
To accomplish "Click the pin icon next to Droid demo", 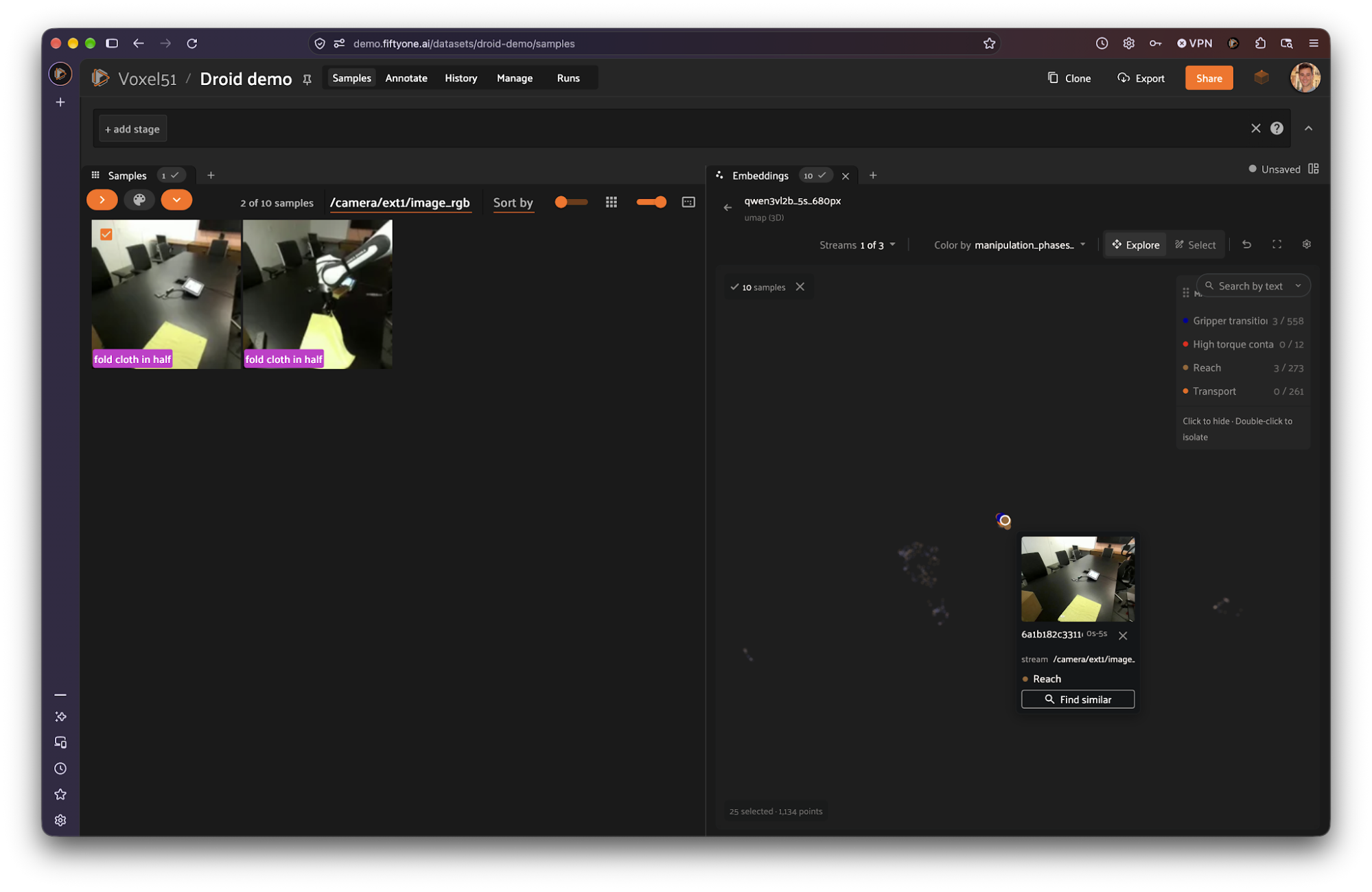I will (307, 80).
